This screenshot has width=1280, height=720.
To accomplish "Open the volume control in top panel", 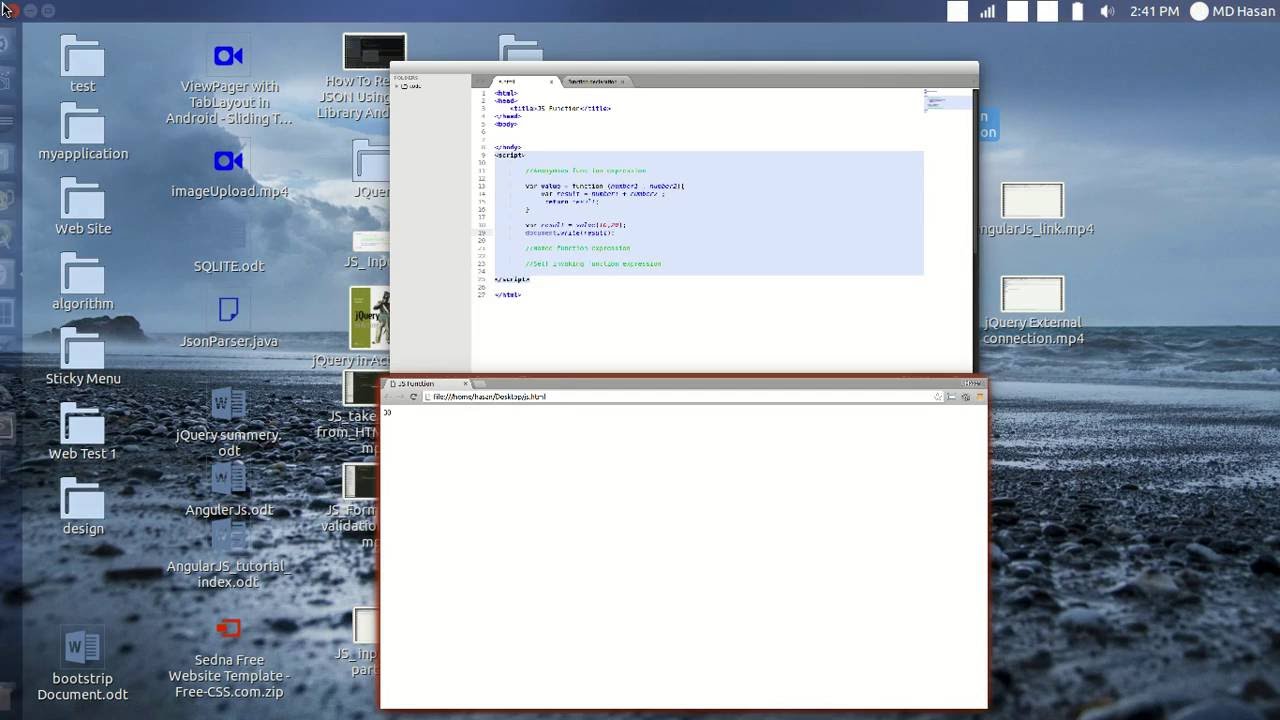I will (x=1106, y=12).
